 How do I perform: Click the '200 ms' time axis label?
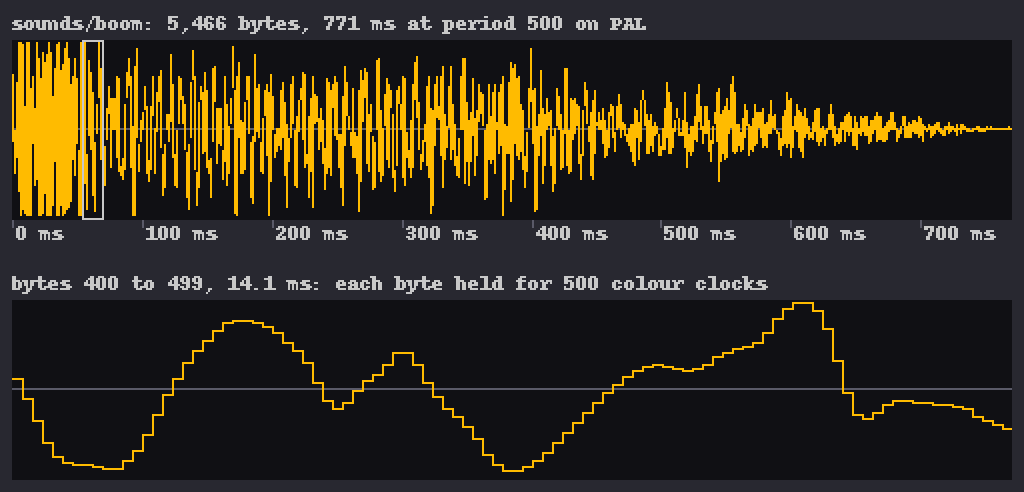pyautogui.click(x=311, y=233)
